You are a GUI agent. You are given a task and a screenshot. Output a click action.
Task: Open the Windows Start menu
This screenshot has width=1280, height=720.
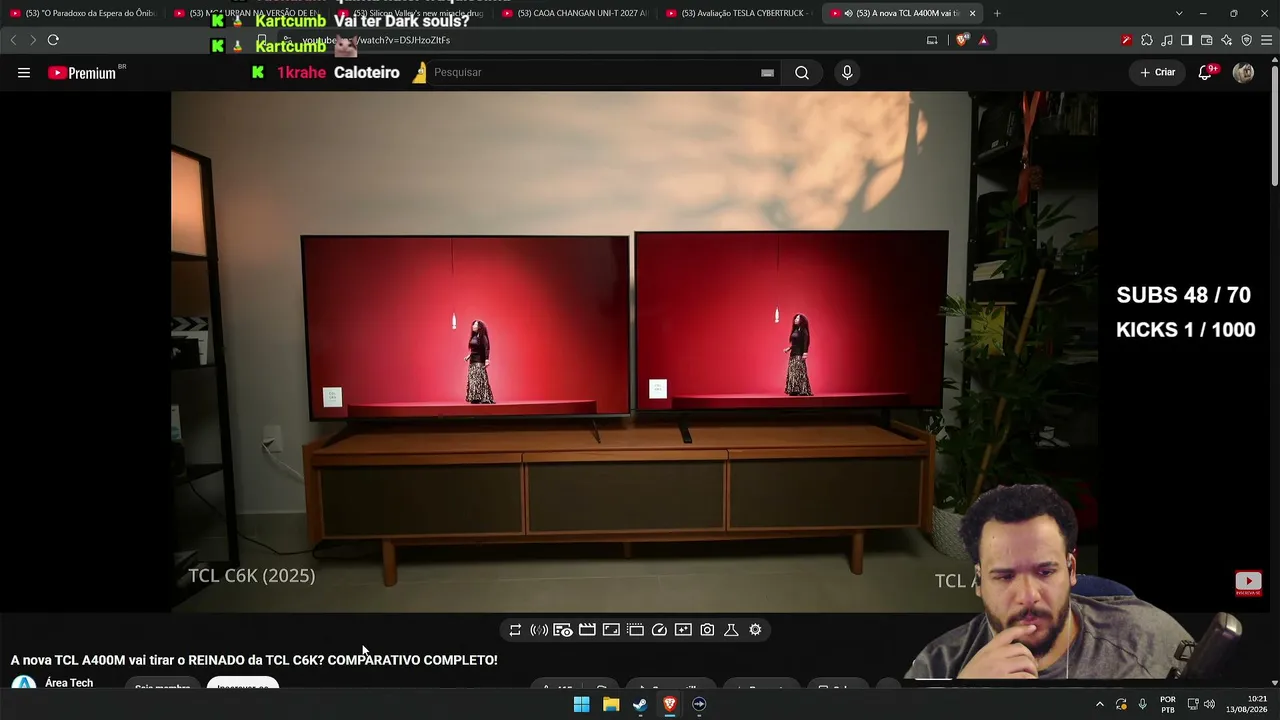(x=581, y=704)
